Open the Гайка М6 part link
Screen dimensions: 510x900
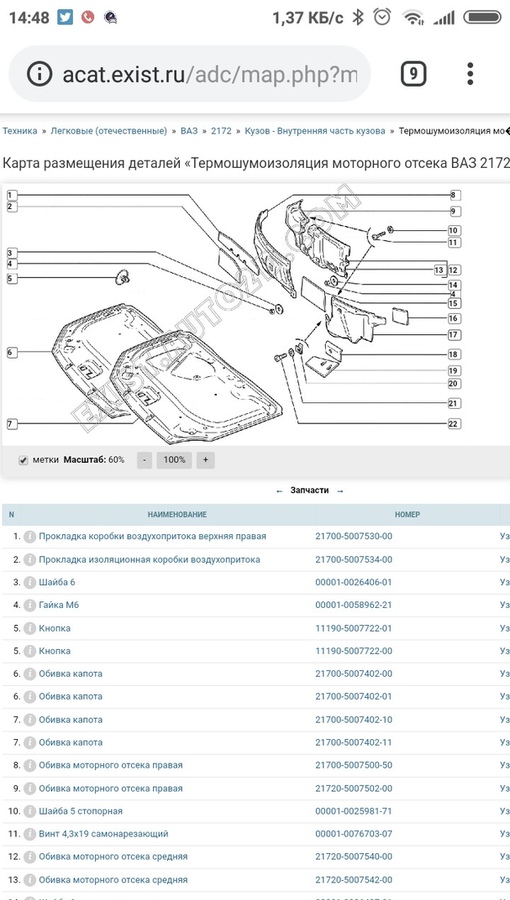(59, 605)
